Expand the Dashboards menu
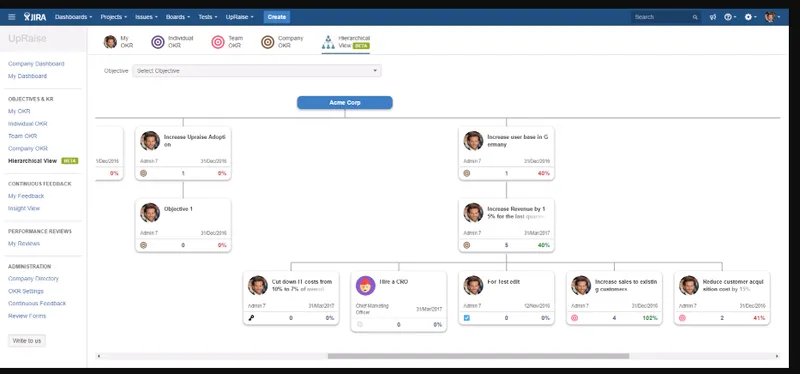Image resolution: width=800 pixels, height=374 pixels. point(73,17)
